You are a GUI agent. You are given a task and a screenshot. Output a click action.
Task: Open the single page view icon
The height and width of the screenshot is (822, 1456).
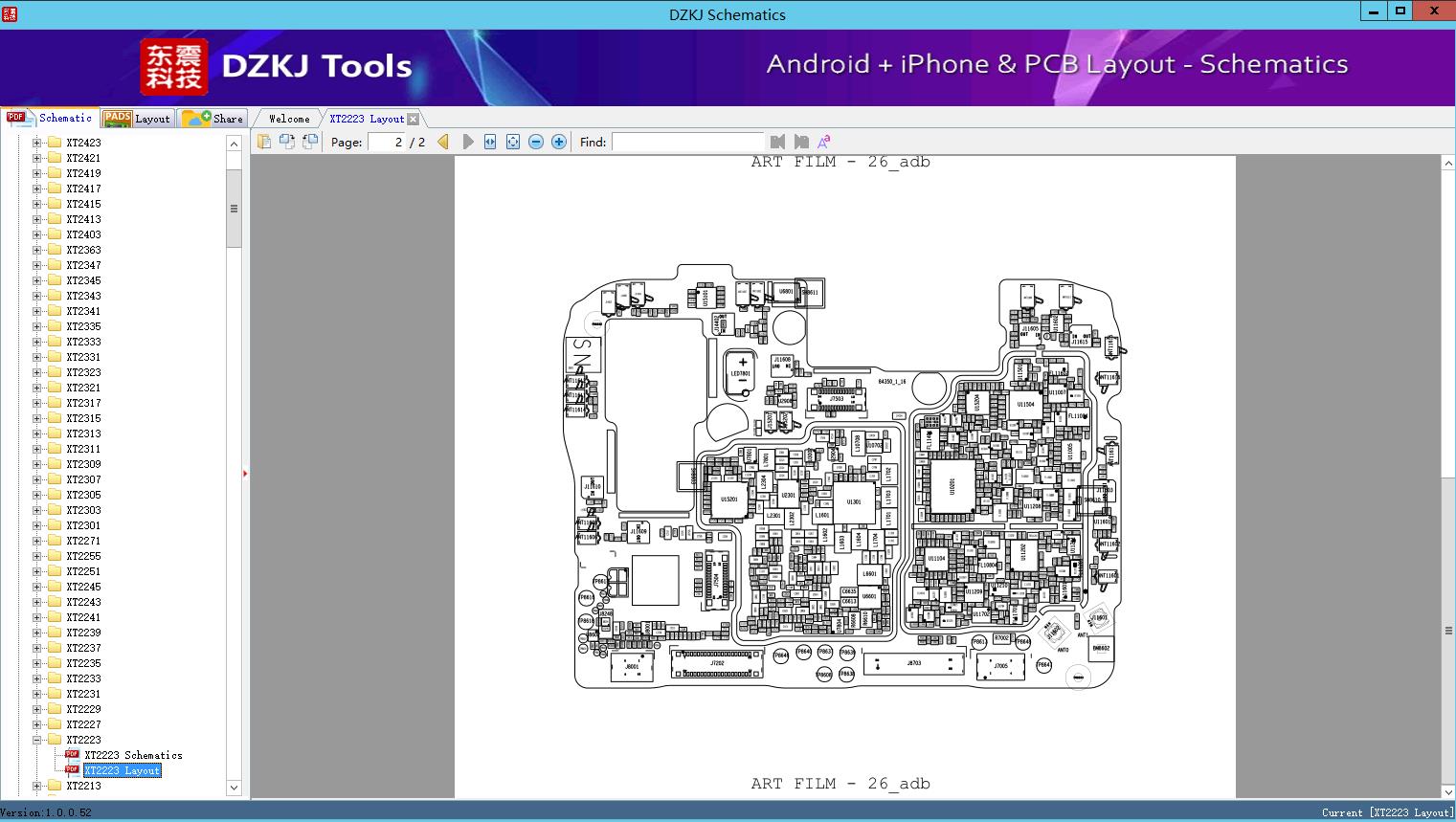pos(264,142)
